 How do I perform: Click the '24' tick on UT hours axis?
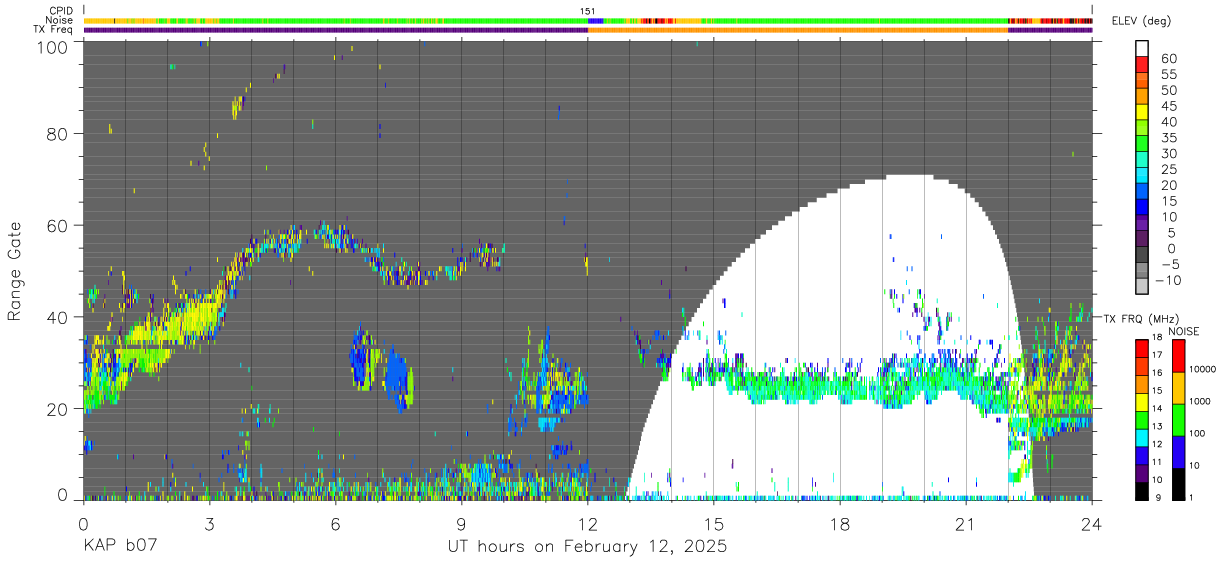tap(1092, 524)
